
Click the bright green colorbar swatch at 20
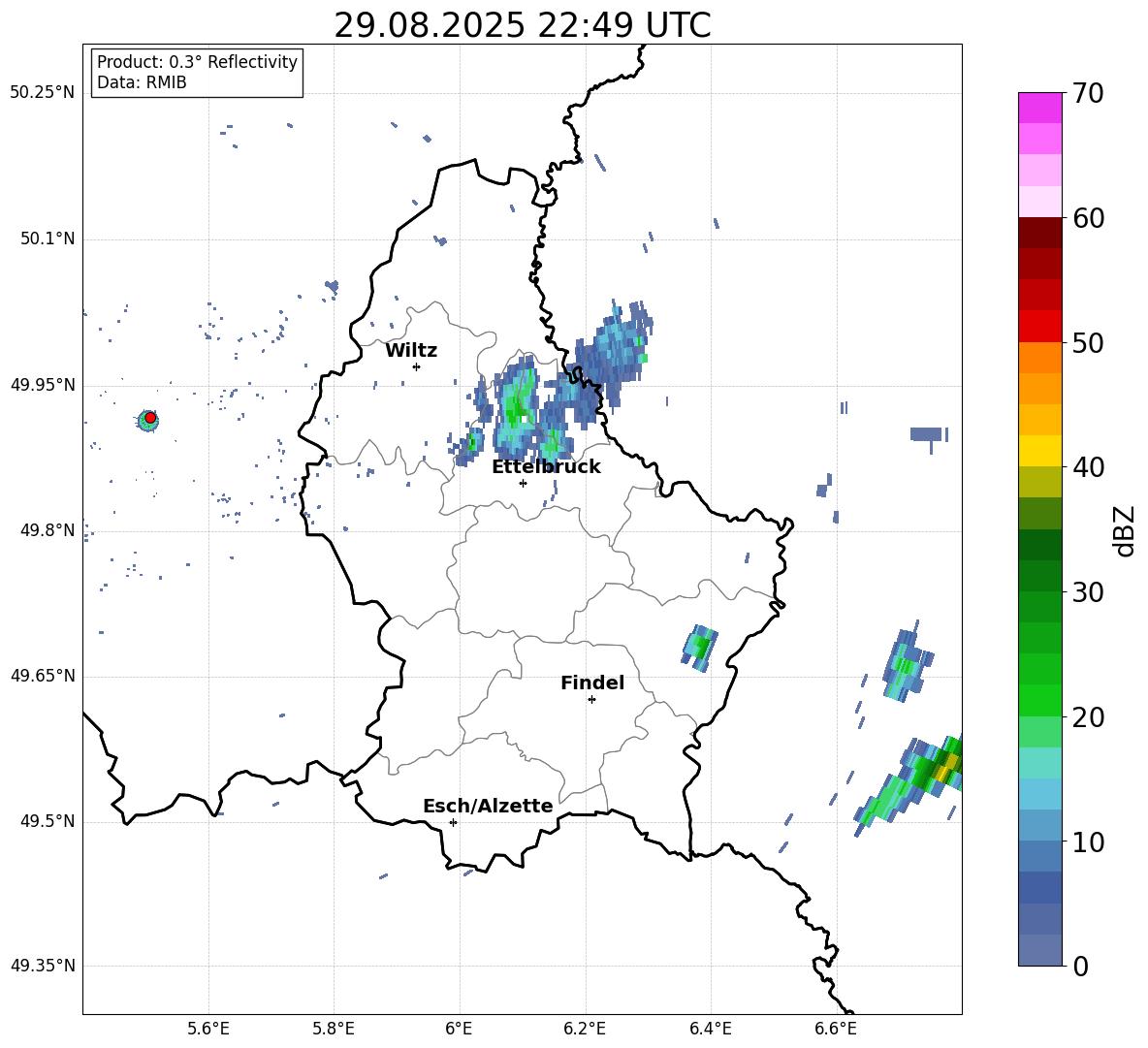[1039, 700]
